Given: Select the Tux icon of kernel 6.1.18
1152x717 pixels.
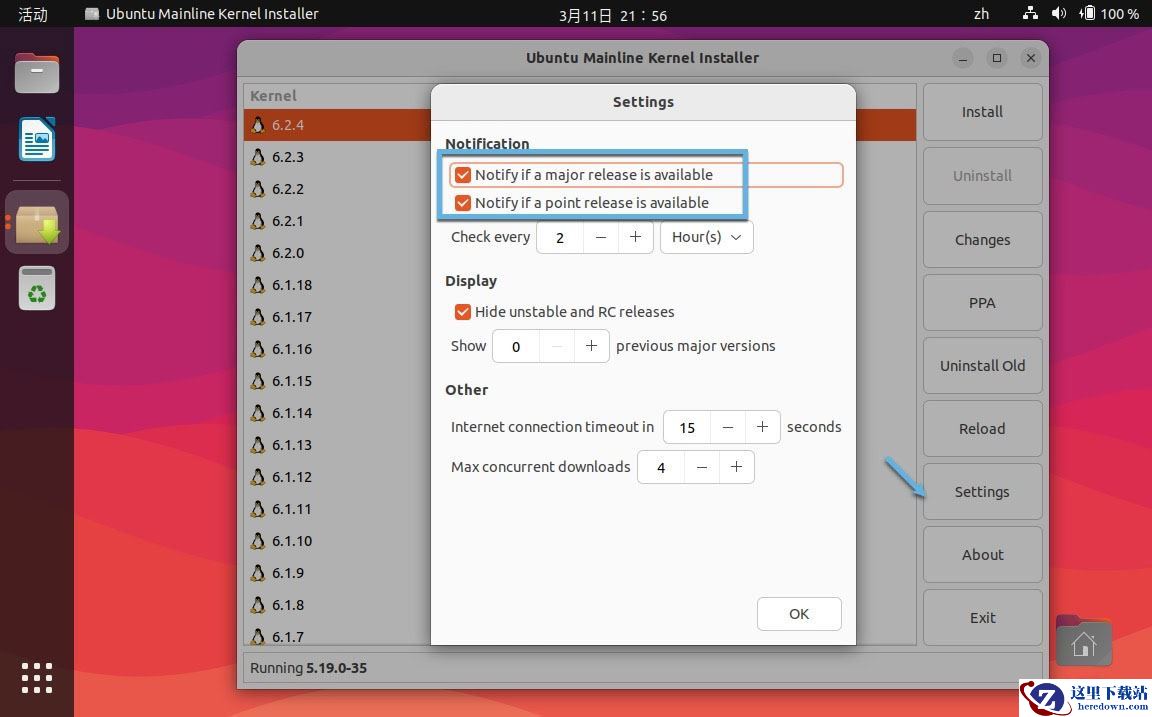Looking at the screenshot, I should [258, 284].
